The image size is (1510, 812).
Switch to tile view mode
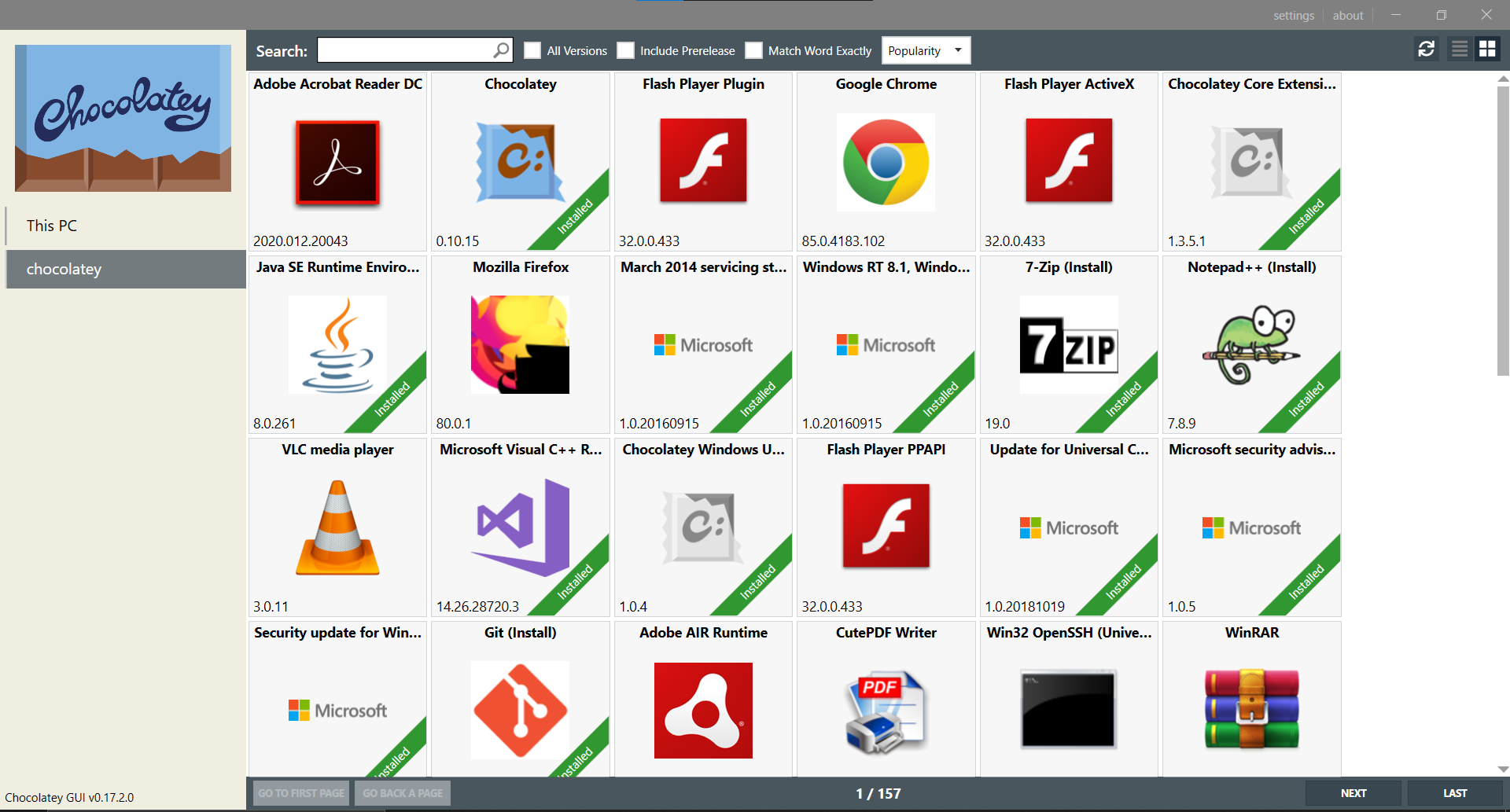[x=1487, y=50]
